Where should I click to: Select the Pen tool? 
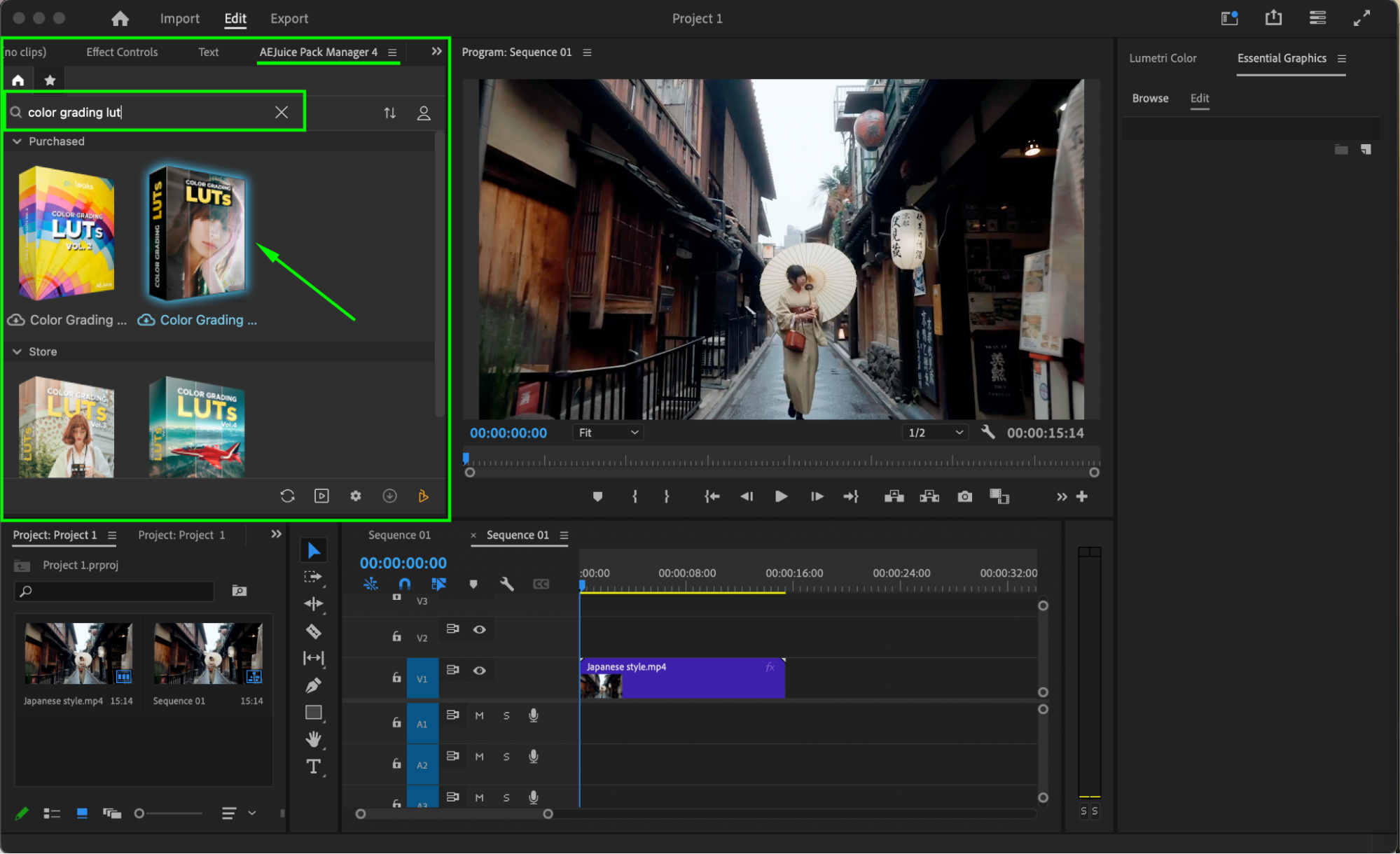click(313, 685)
